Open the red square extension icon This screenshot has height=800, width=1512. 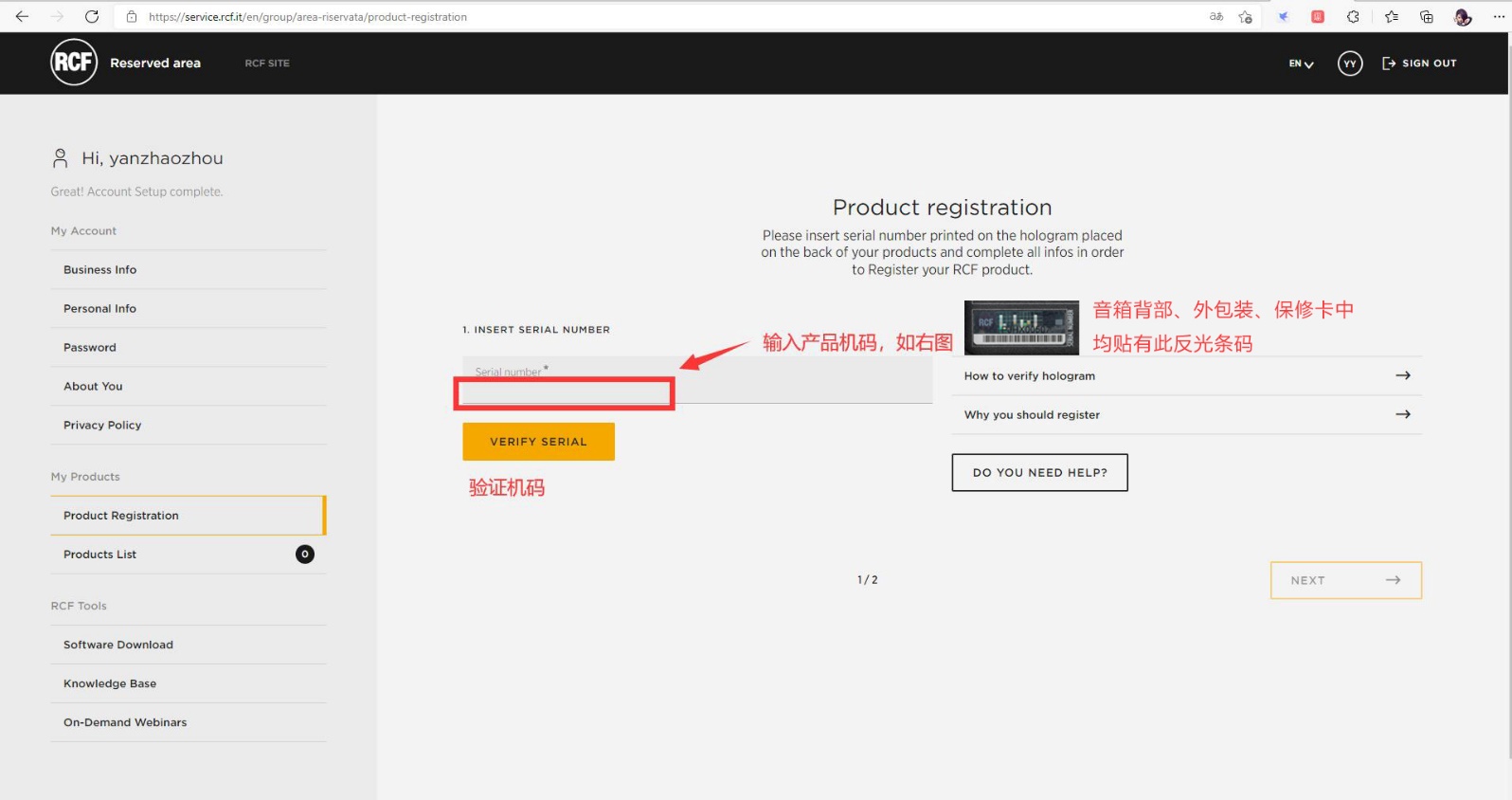[x=1317, y=16]
